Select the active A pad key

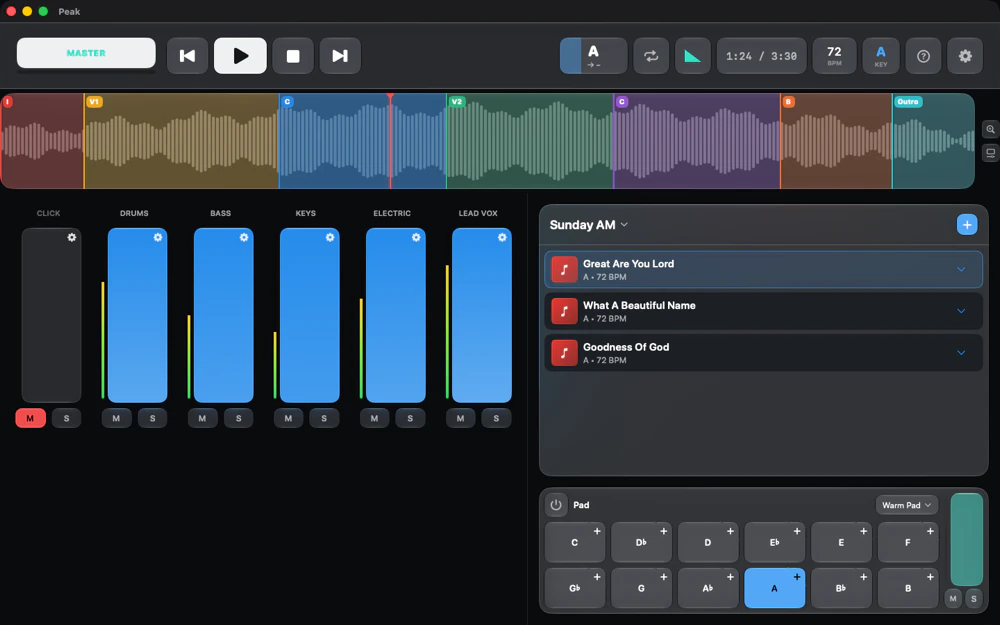tap(774, 588)
